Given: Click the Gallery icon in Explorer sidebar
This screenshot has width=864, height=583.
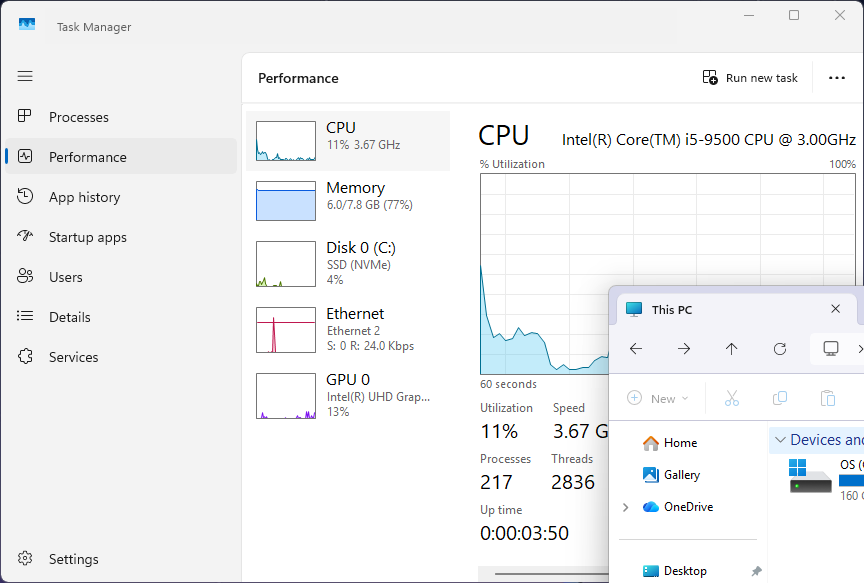Looking at the screenshot, I should coord(651,474).
